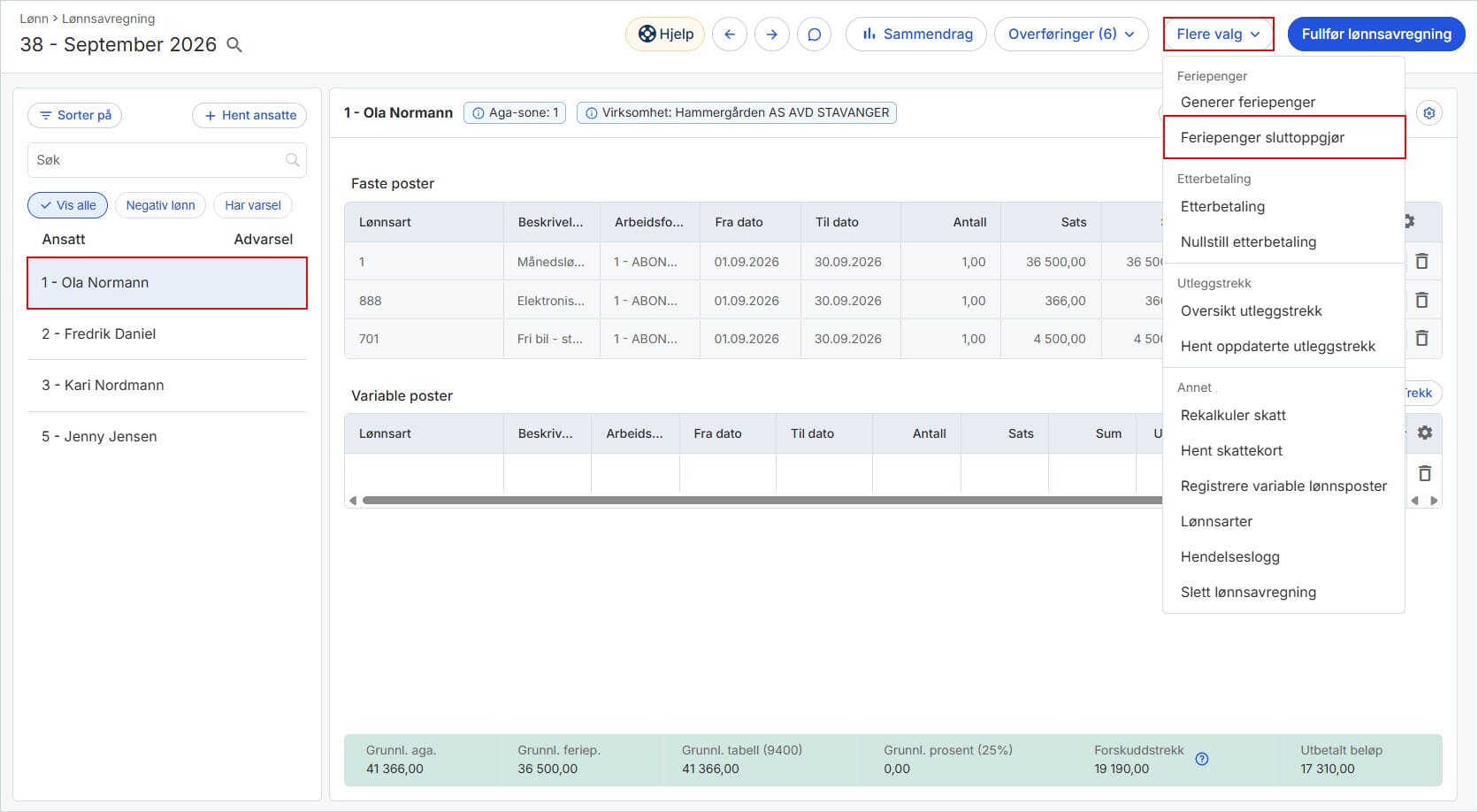Choose Registrere variable lønnsposter
Image resolution: width=1478 pixels, height=812 pixels.
[x=1283, y=486]
